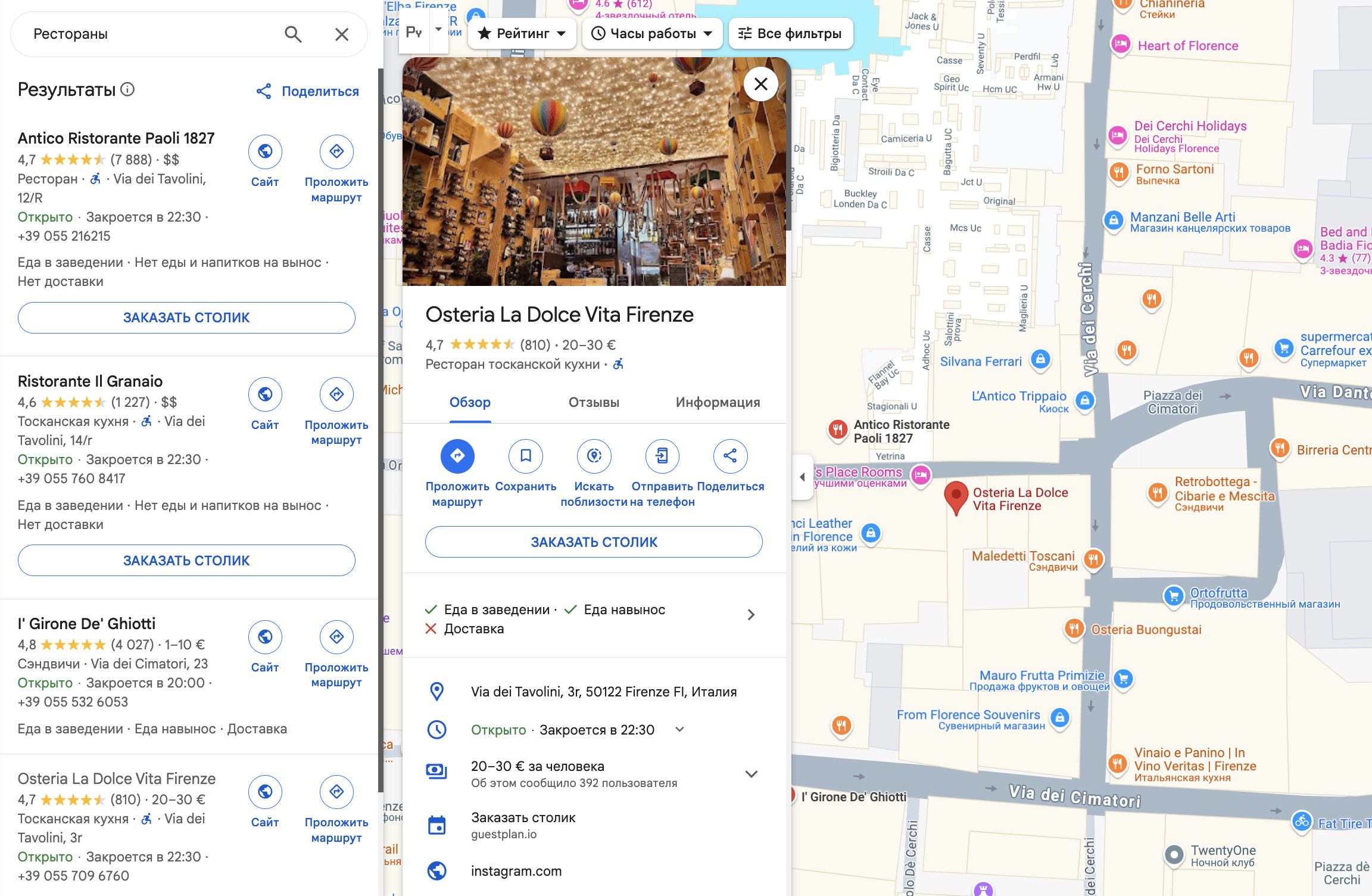Open Все фильтры panel
Viewport: 1372px width, 896px height.
click(x=790, y=33)
